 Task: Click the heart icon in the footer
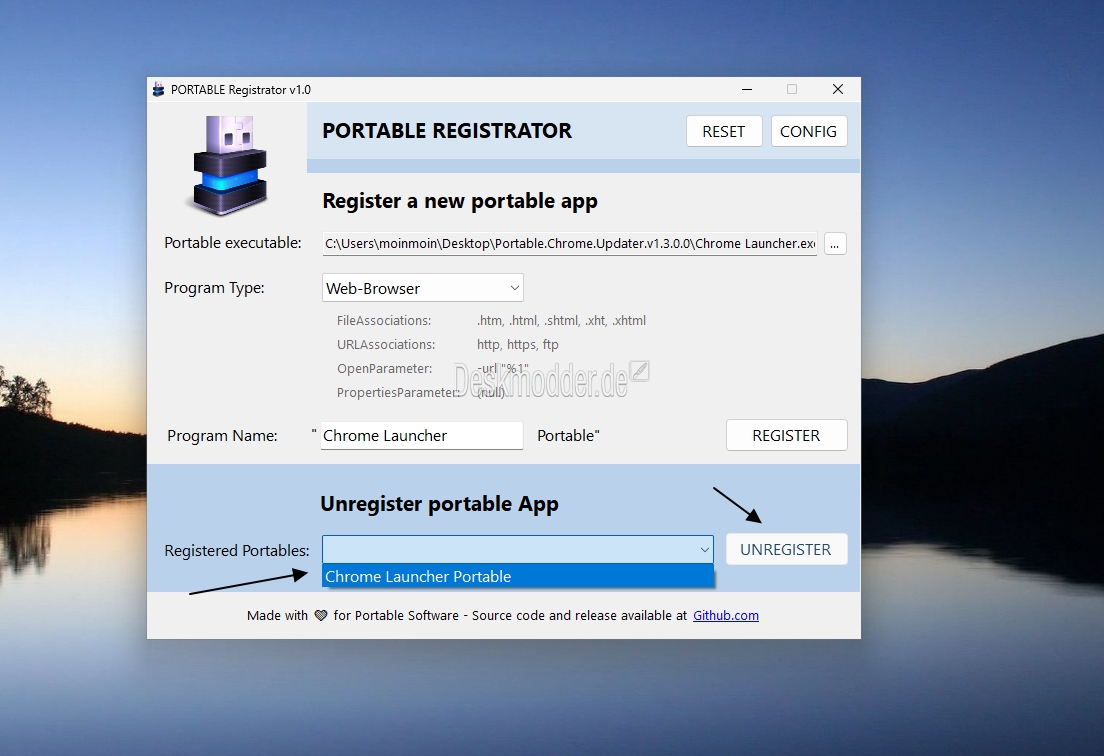point(321,616)
